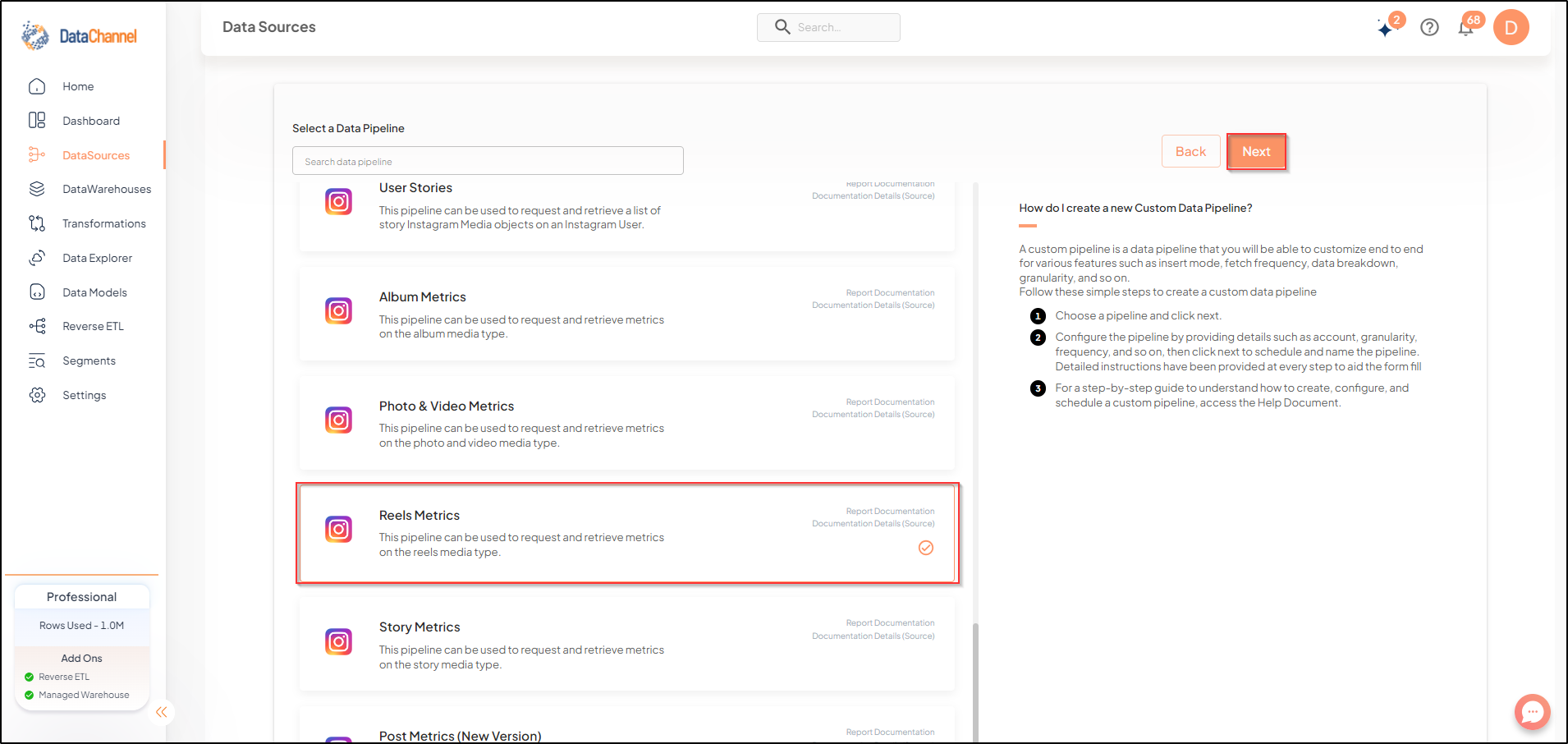This screenshot has height=744, width=1568.
Task: Open Documentation Details (Source) for Photo & Video Metrics
Action: pos(873,414)
